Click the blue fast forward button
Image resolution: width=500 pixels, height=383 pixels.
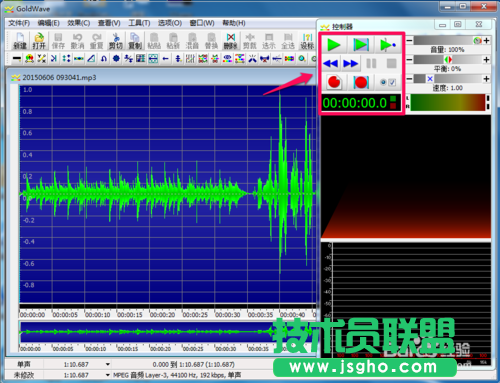tap(350, 63)
